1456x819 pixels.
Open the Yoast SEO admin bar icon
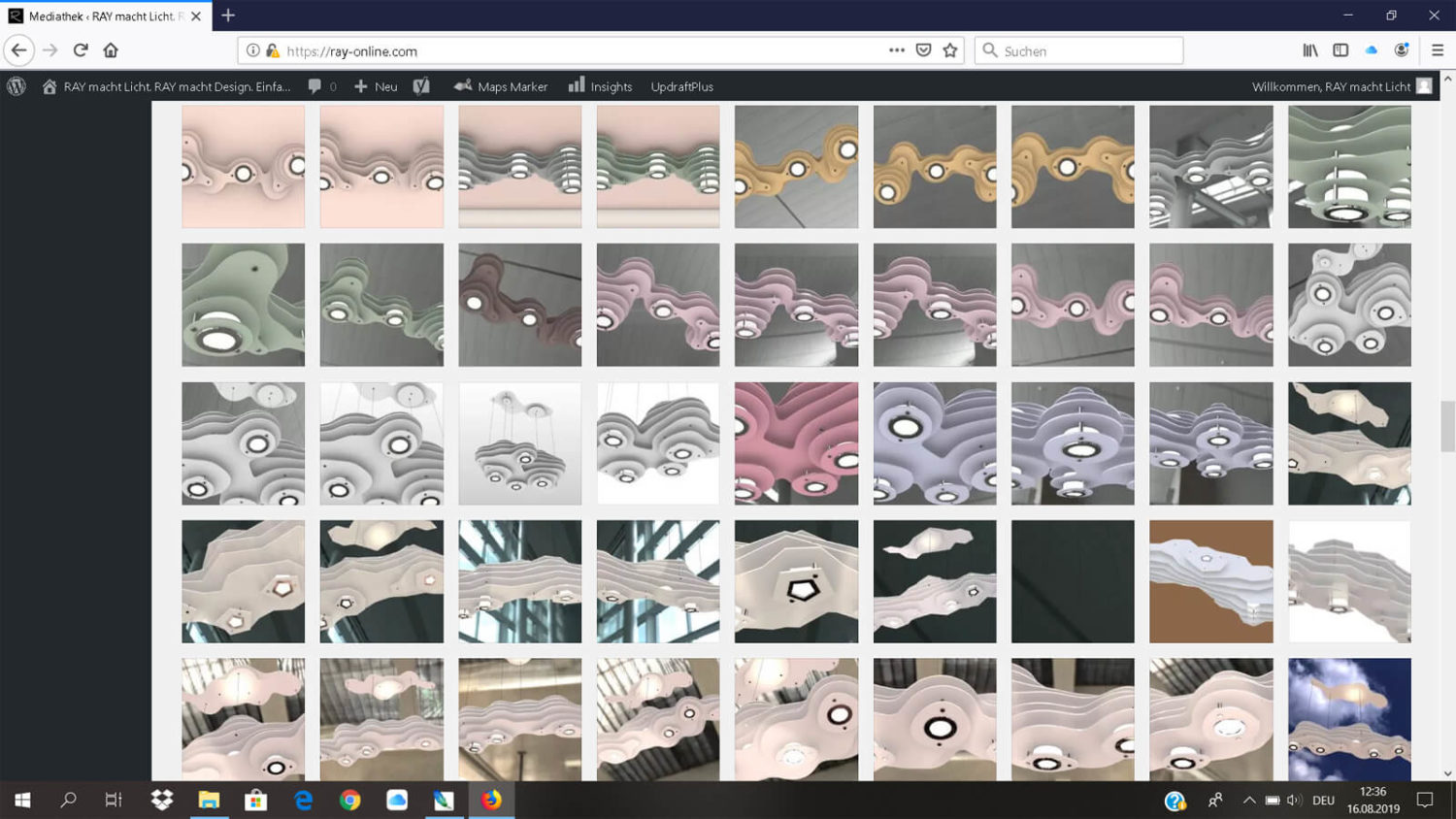coord(421,86)
